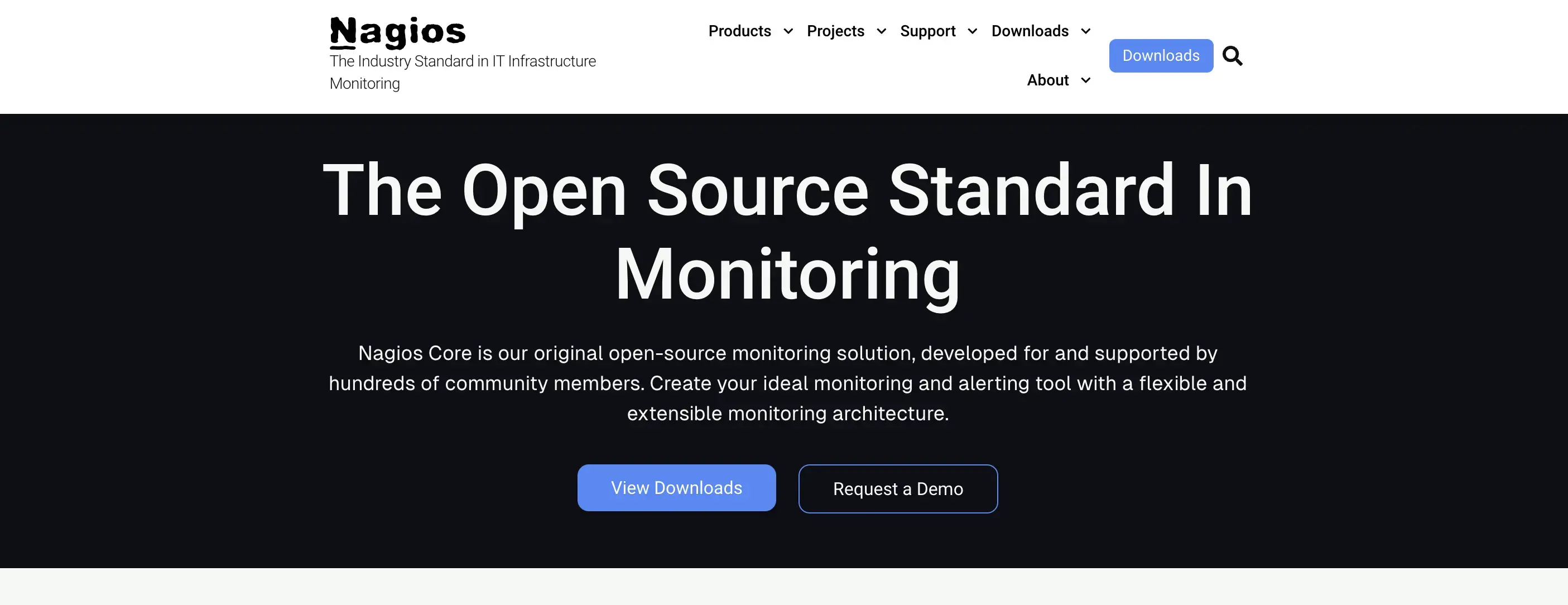Image resolution: width=1568 pixels, height=605 pixels.
Task: Expand the Support chevron arrow
Action: pos(973,31)
